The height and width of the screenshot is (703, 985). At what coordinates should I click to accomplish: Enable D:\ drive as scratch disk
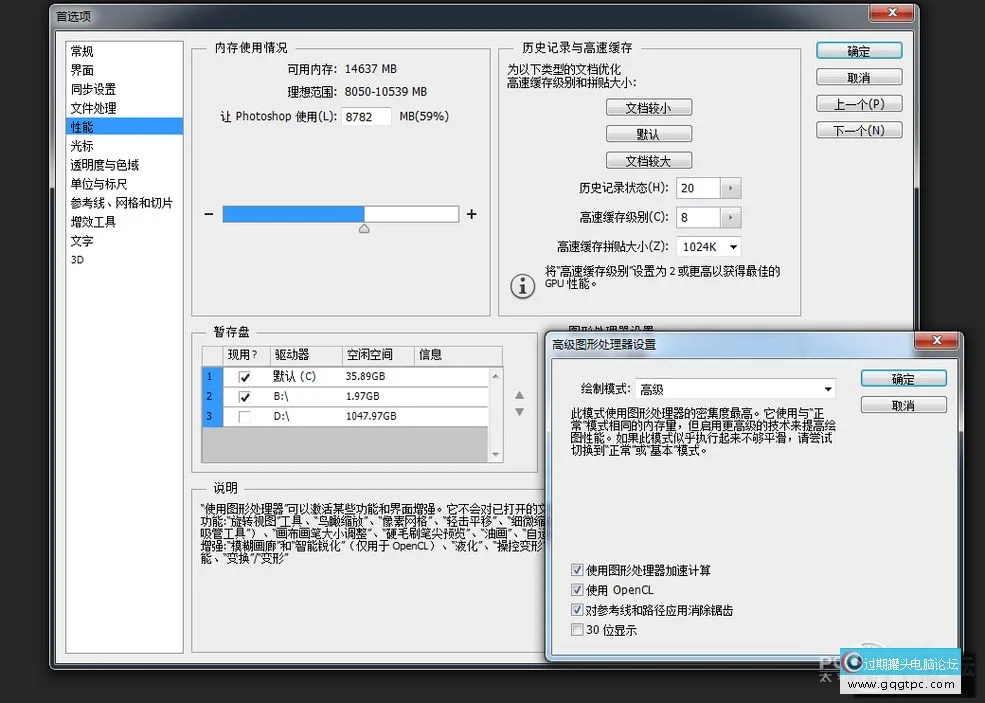(x=245, y=416)
